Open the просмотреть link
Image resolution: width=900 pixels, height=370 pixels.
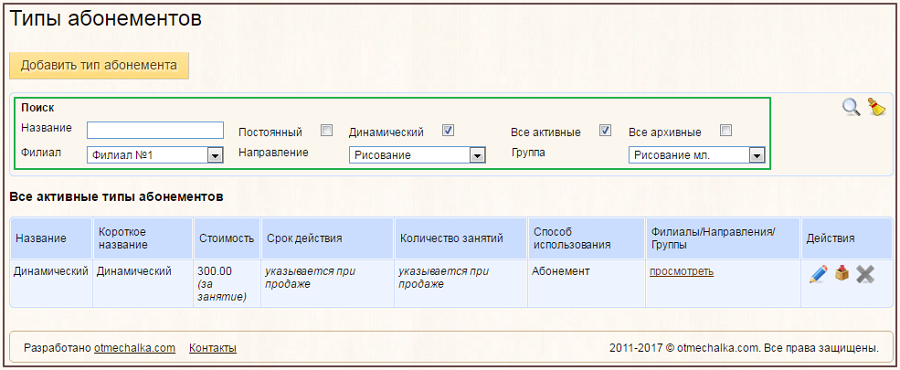click(682, 271)
